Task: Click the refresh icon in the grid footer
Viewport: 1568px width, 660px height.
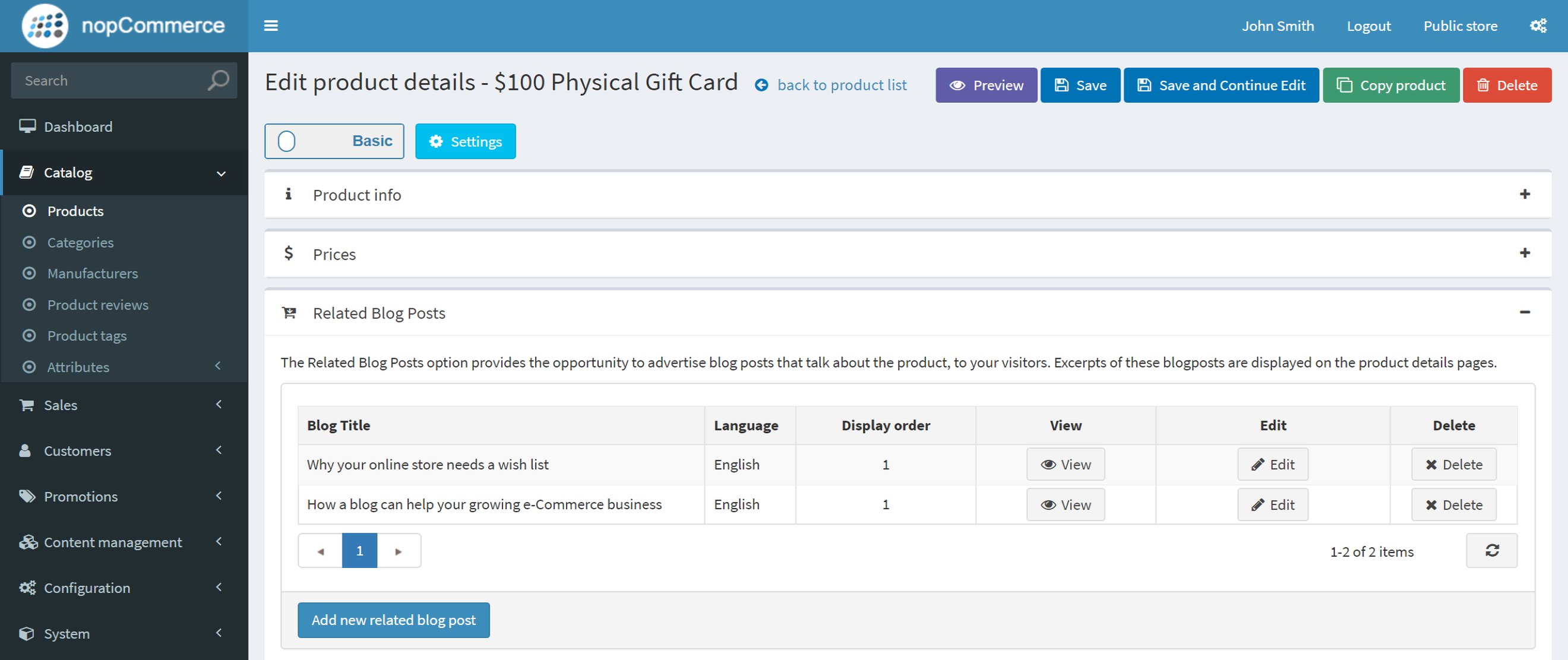Action: (x=1491, y=551)
